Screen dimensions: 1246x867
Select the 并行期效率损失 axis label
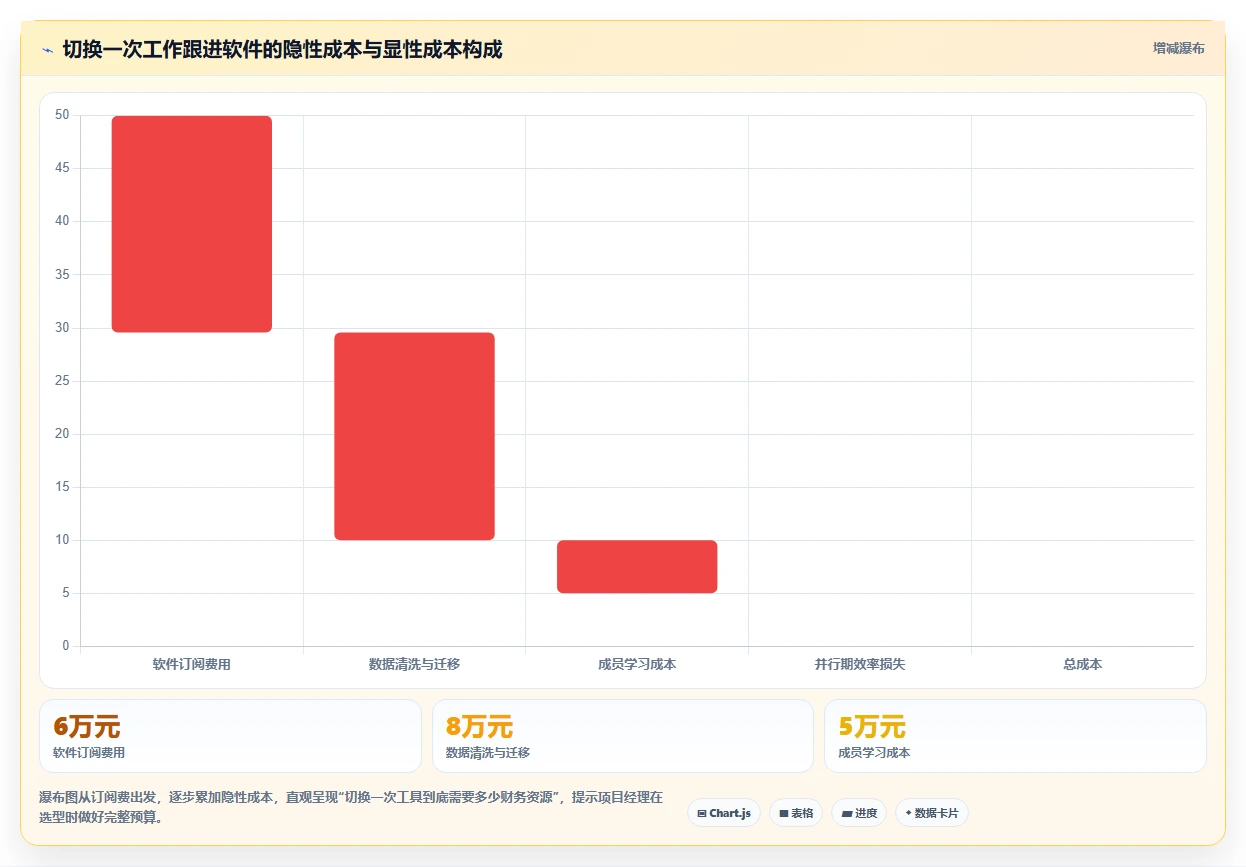coord(859,664)
